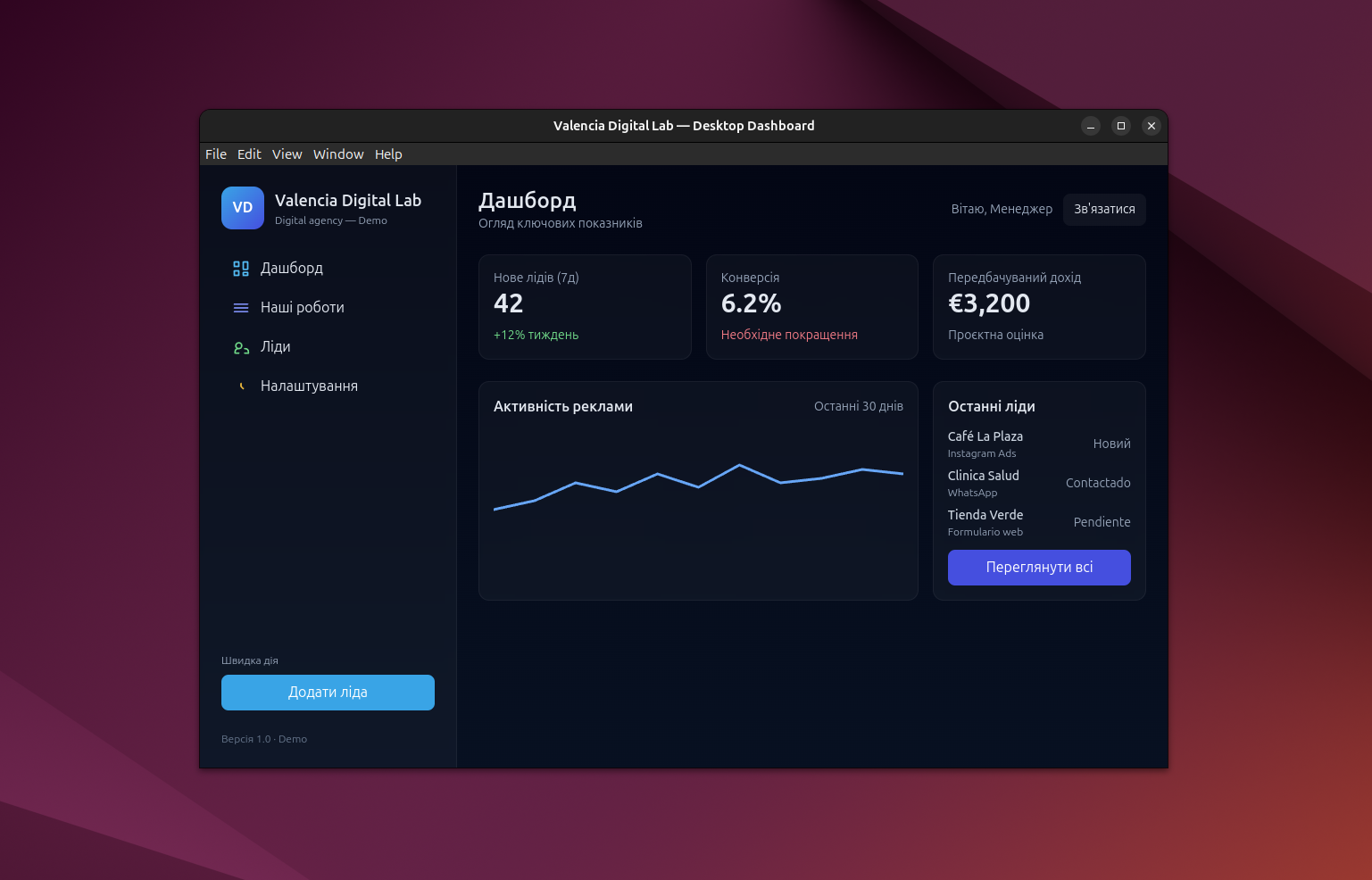The width and height of the screenshot is (1372, 880).
Task: Click the Dashboard grid icon in sidebar
Action: click(x=241, y=269)
